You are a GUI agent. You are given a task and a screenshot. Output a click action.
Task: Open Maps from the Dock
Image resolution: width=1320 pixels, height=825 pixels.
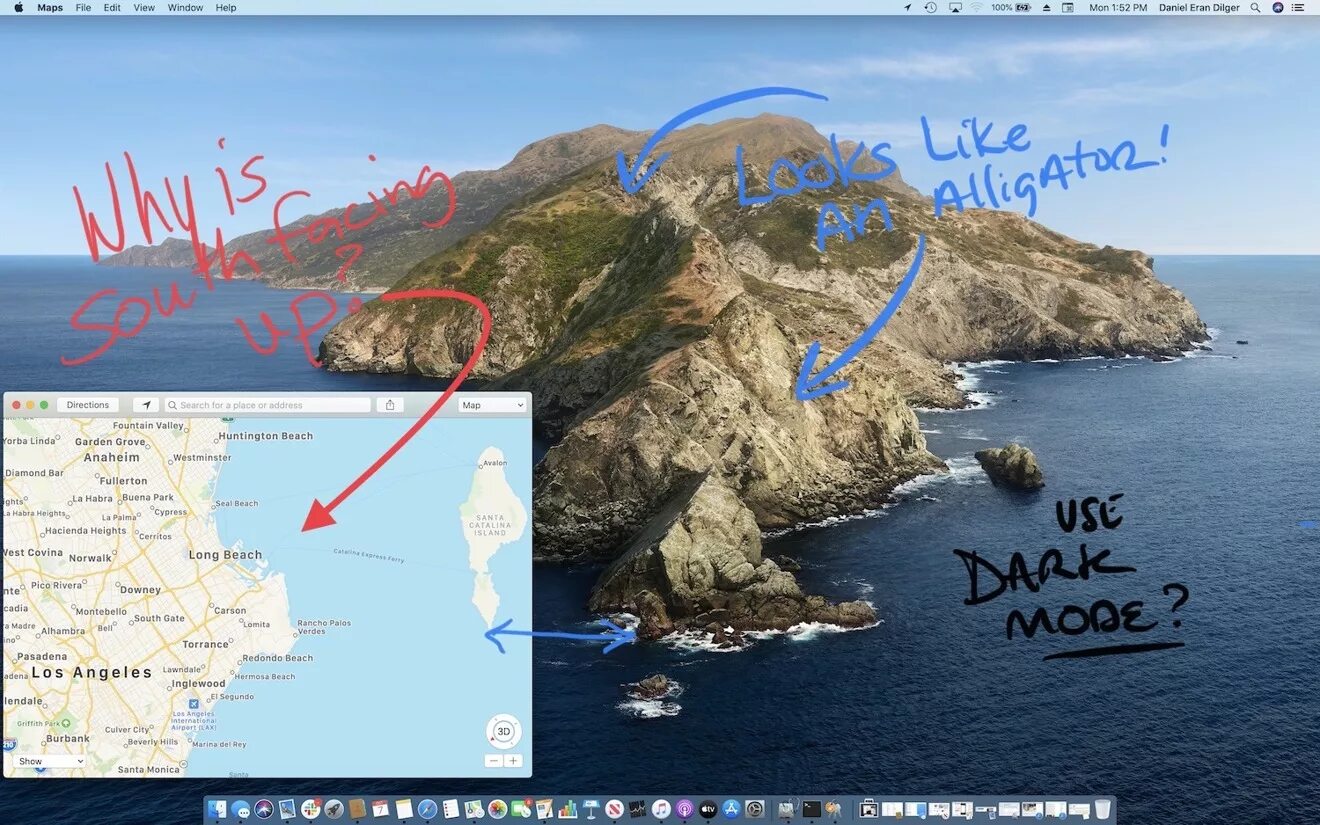(474, 808)
